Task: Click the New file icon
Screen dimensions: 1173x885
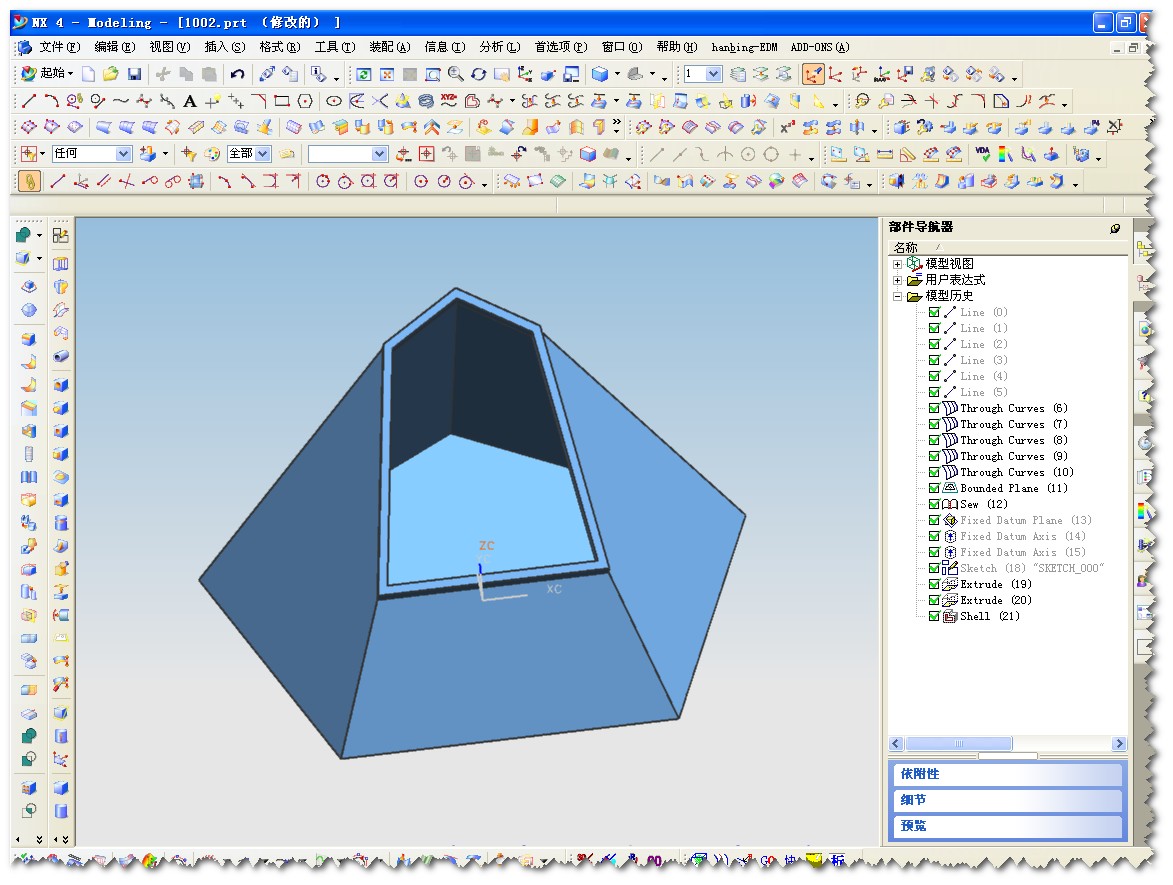Action: click(89, 74)
